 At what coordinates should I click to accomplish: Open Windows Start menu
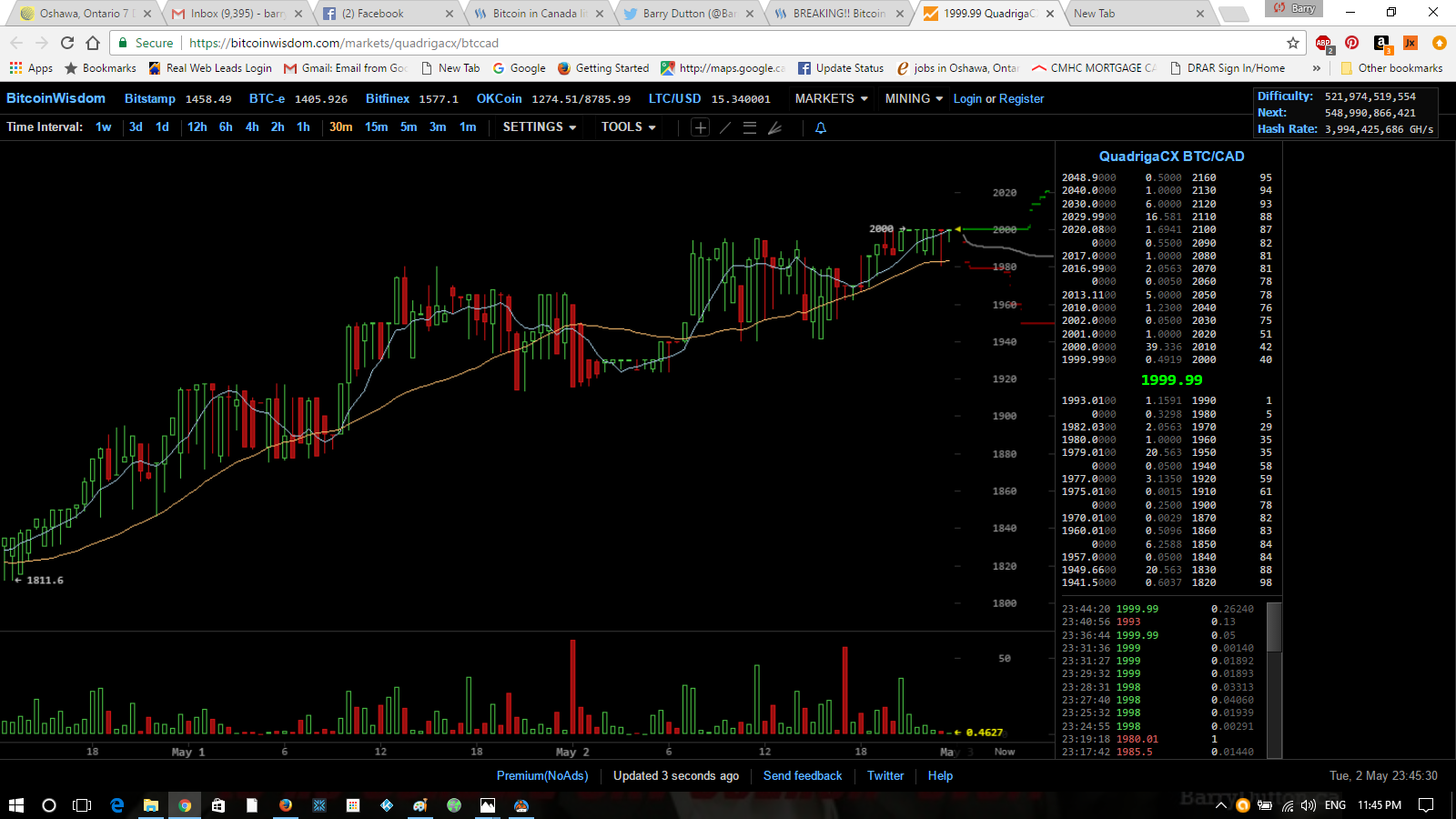pos(16,805)
